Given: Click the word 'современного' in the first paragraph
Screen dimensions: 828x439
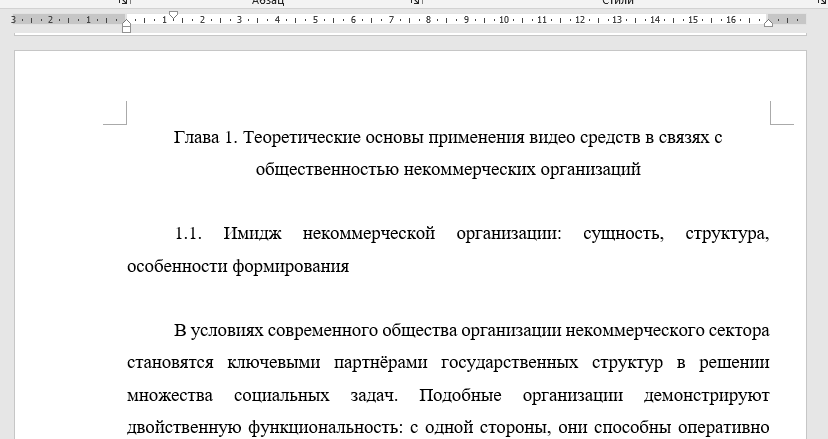Looking at the screenshot, I should click(x=323, y=331).
